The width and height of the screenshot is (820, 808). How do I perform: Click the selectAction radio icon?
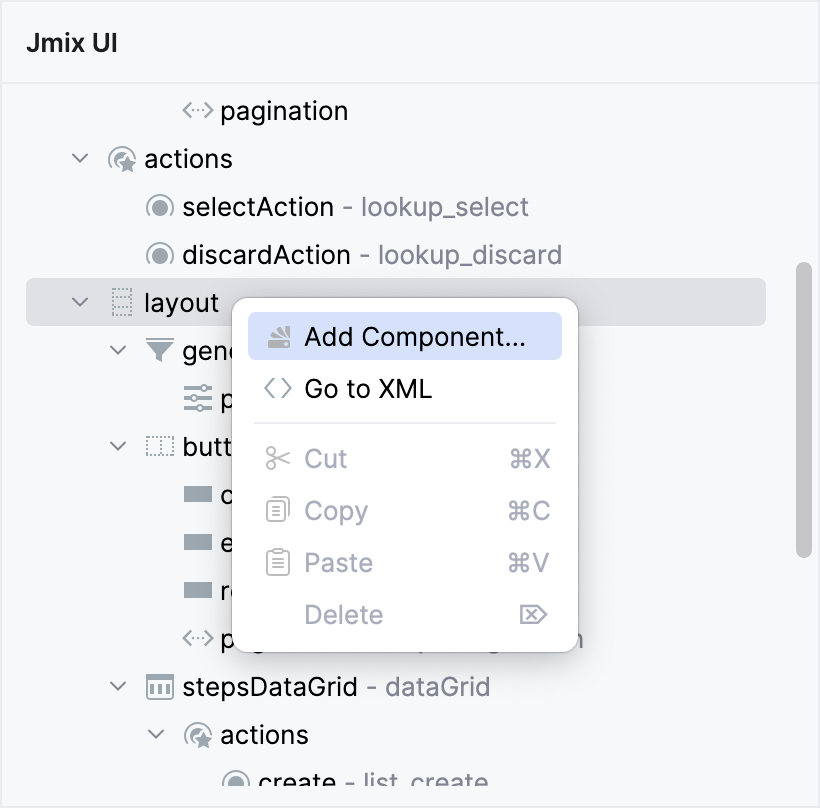pyautogui.click(x=159, y=206)
